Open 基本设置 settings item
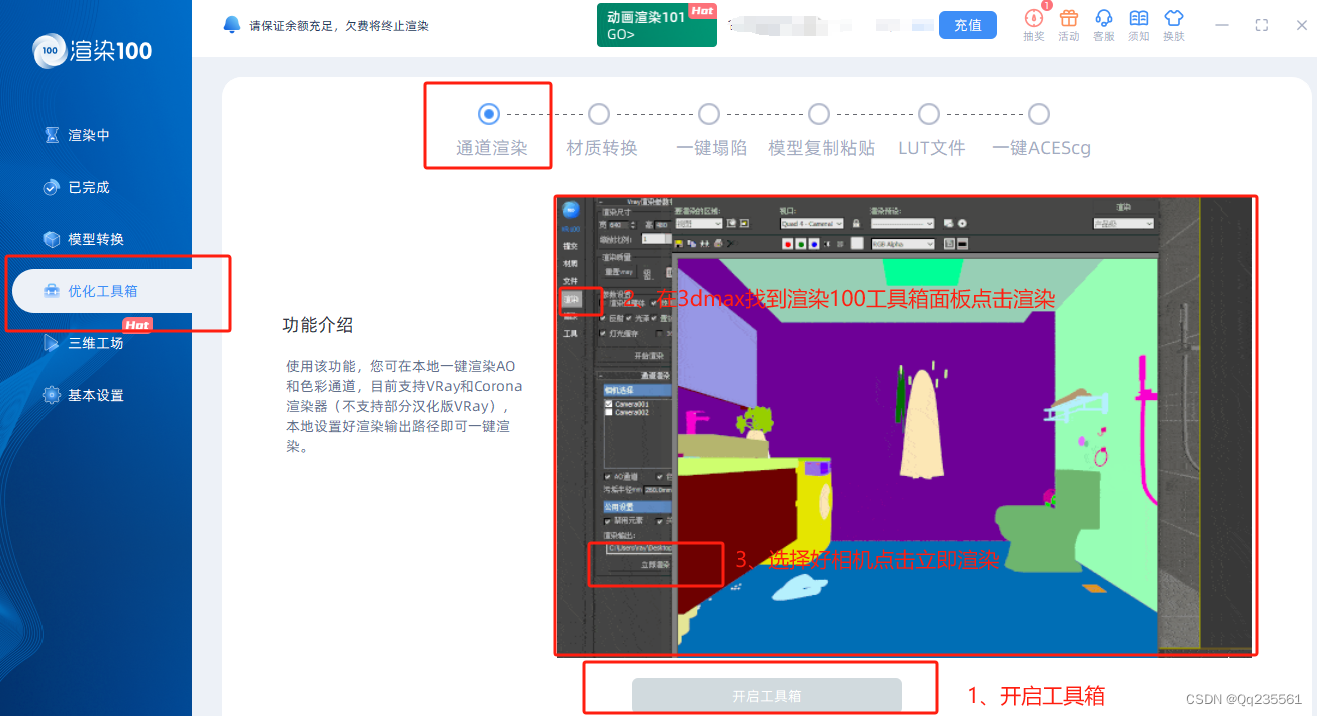The height and width of the screenshot is (716, 1317). [x=96, y=395]
